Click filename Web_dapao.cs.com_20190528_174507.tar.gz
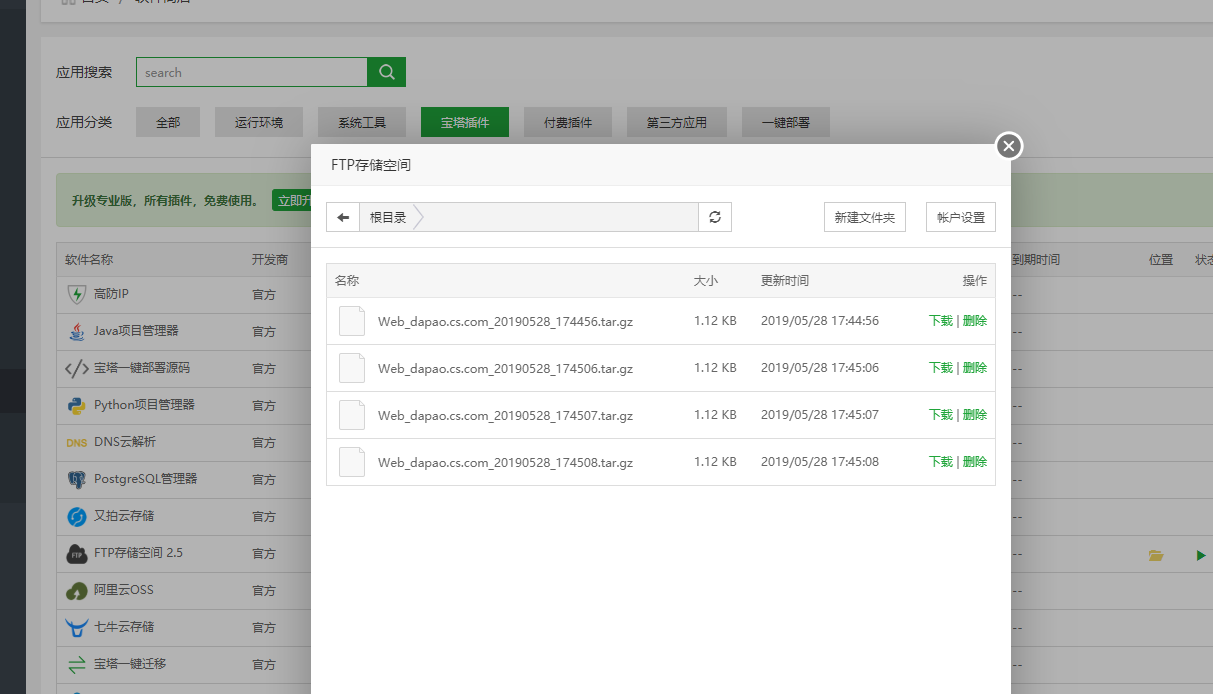The height and width of the screenshot is (694, 1213). point(505,416)
